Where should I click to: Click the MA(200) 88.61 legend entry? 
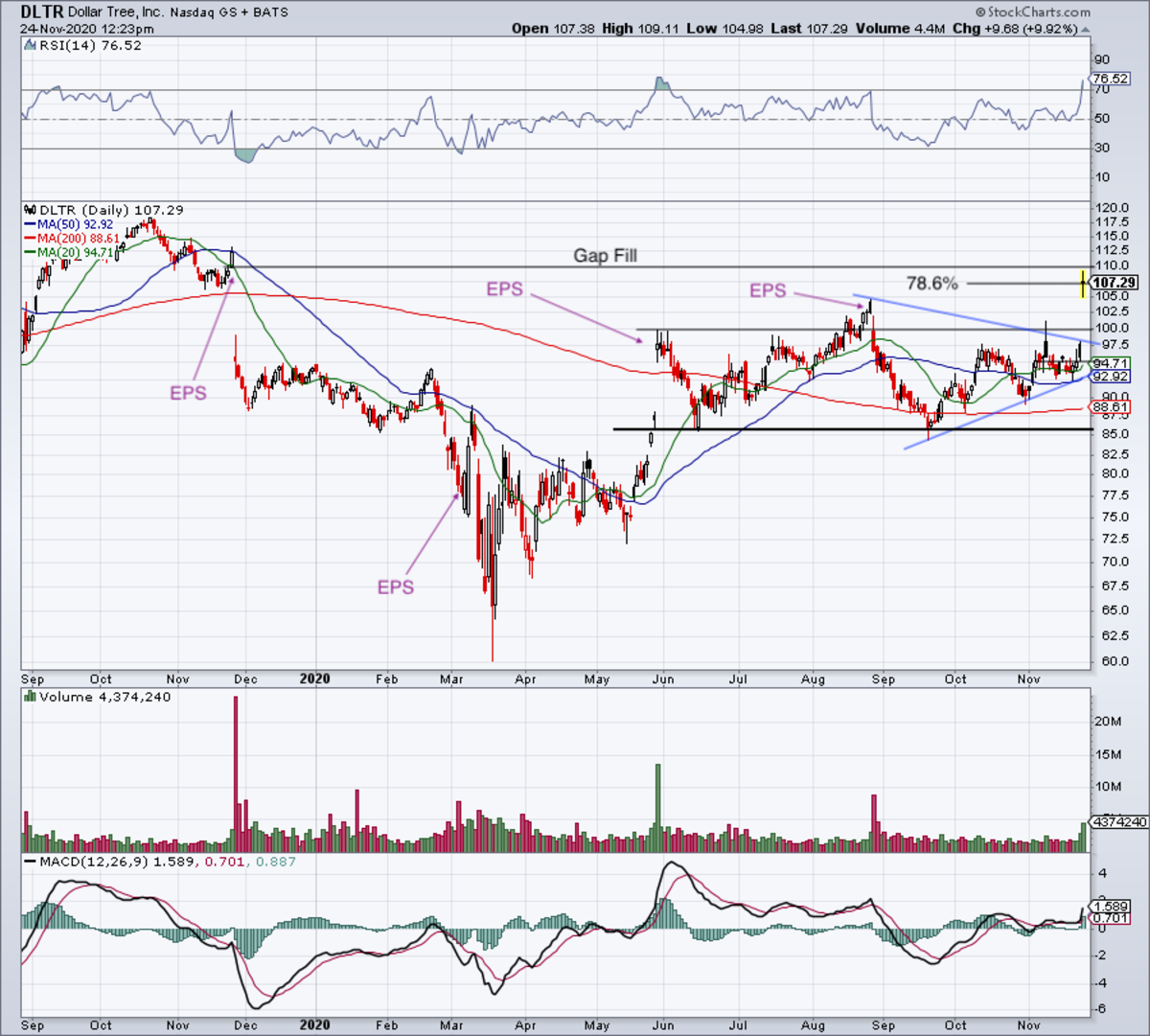(79, 238)
